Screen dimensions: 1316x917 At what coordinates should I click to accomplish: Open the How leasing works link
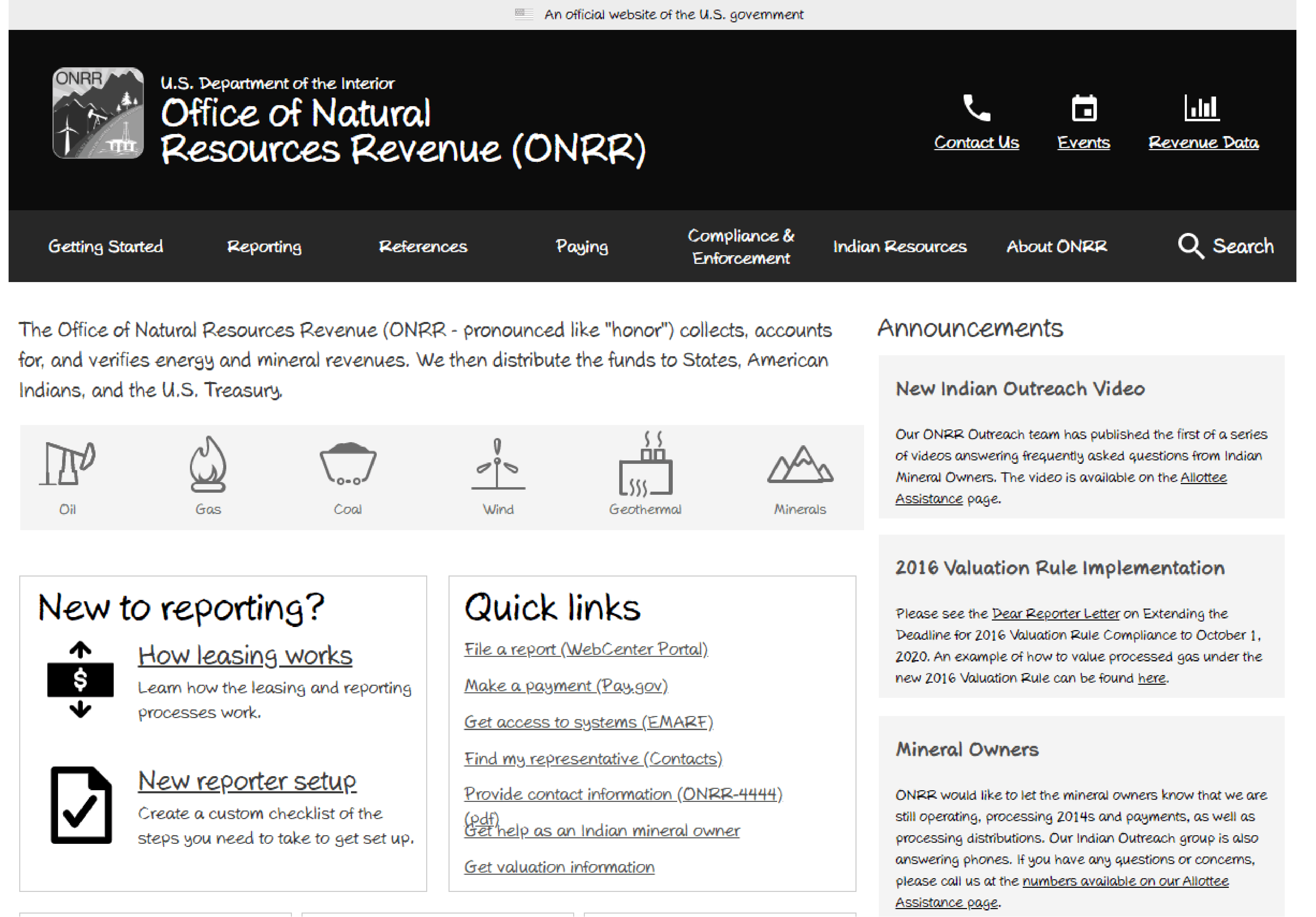(245, 656)
